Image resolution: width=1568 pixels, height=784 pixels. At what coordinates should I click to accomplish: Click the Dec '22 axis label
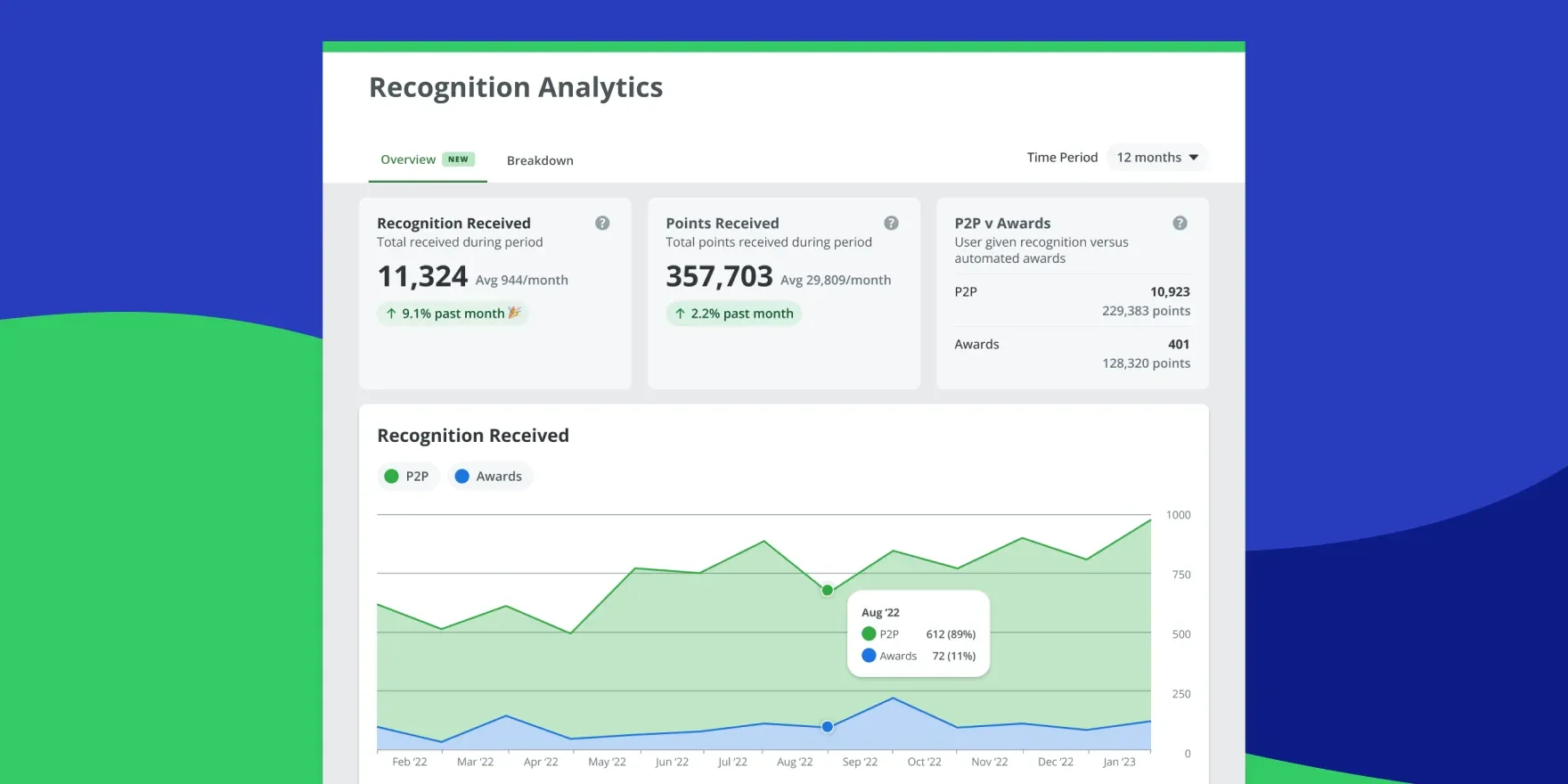click(1056, 762)
